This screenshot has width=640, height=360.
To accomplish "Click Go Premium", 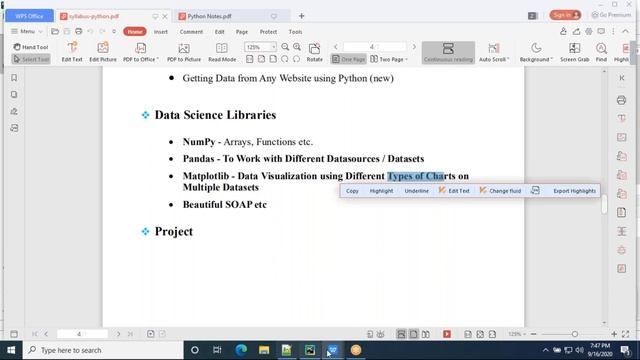I will [x=611, y=15].
